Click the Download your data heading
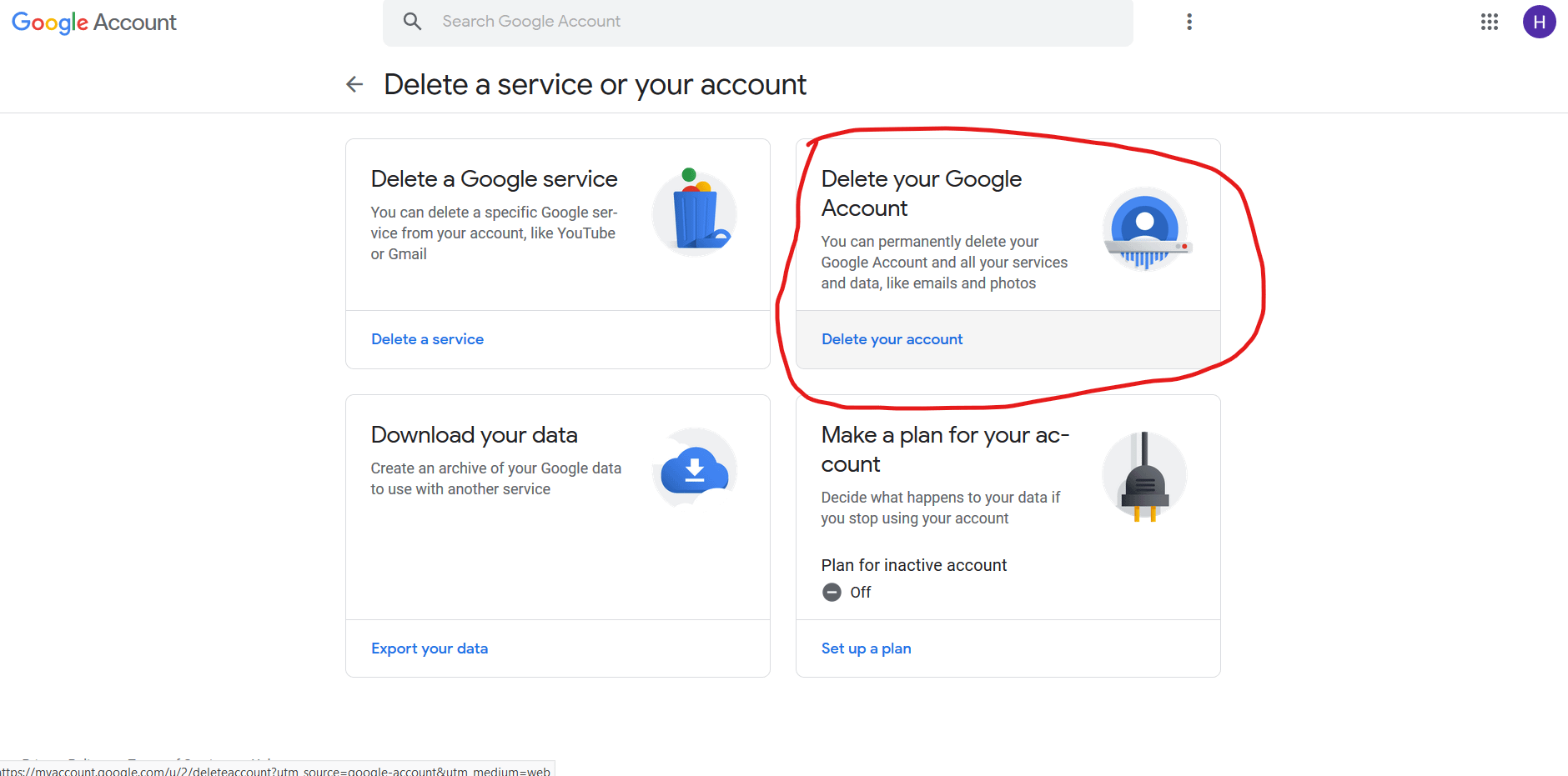This screenshot has width=1568, height=776. click(474, 435)
